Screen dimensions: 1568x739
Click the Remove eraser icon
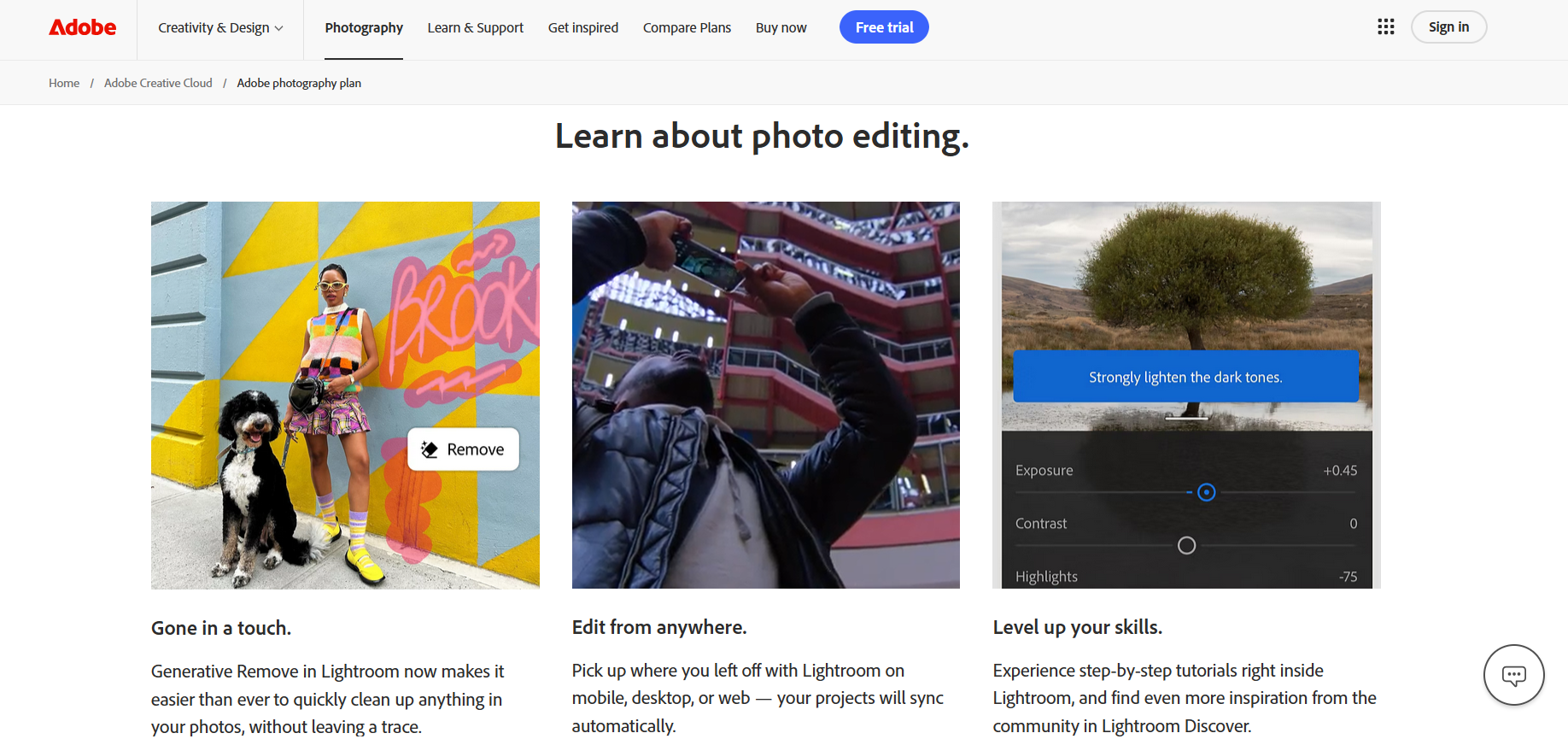(x=430, y=449)
